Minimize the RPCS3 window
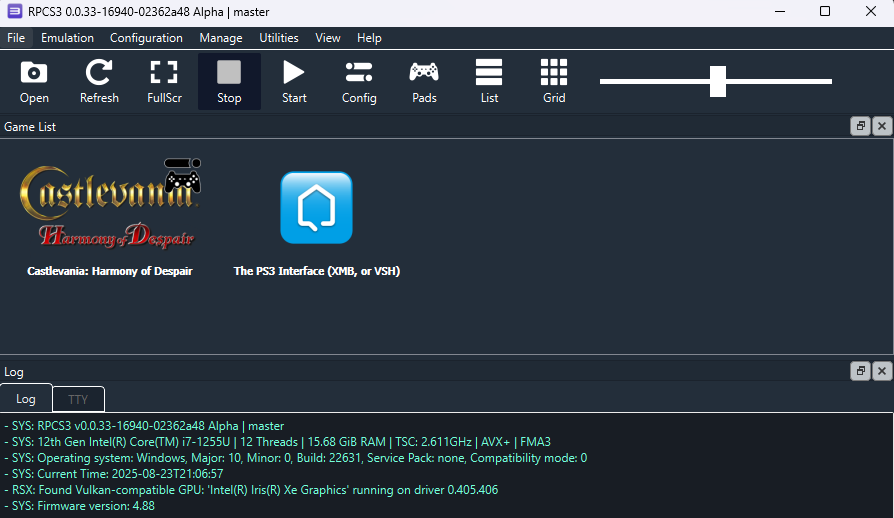The image size is (894, 518). click(780, 11)
